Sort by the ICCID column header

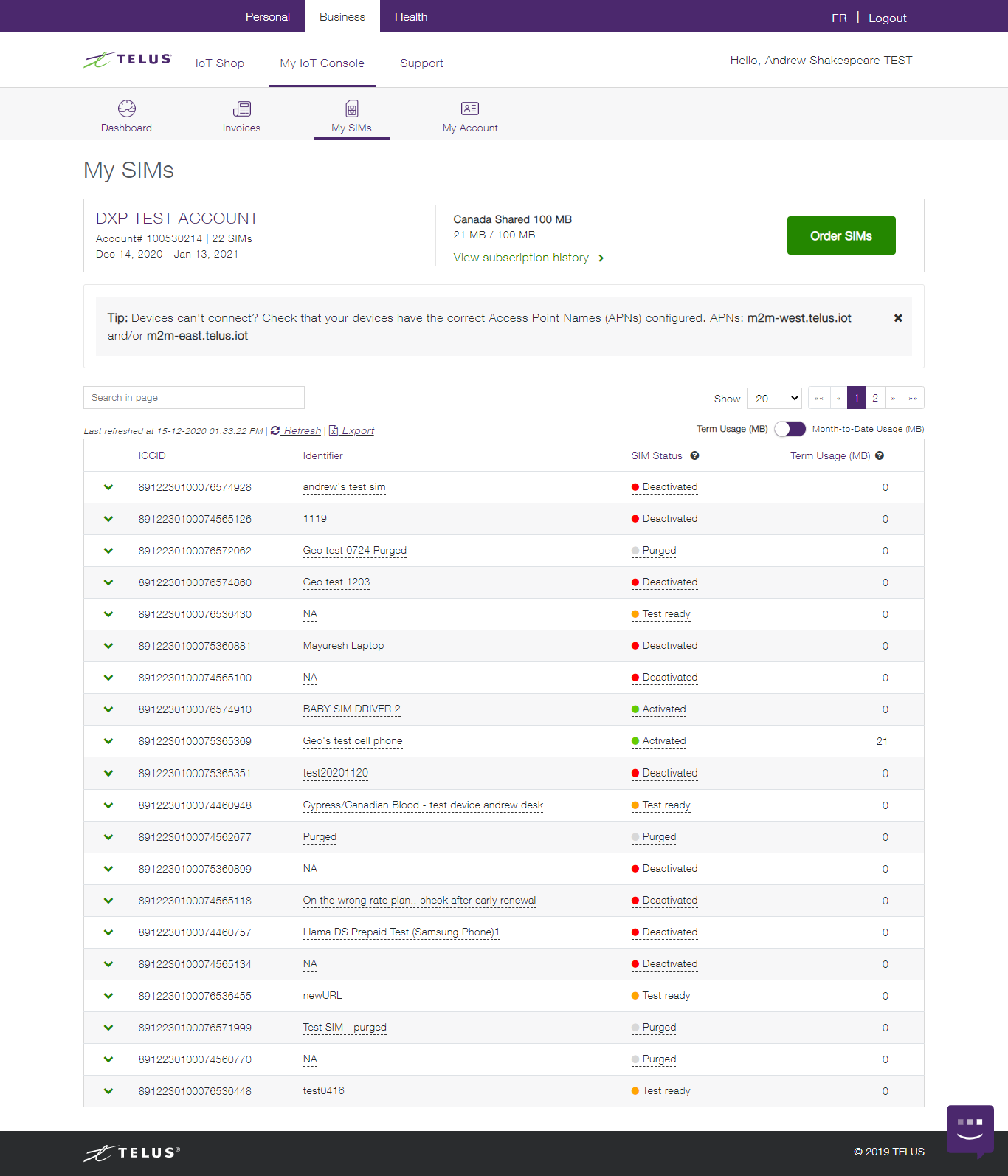tap(152, 455)
